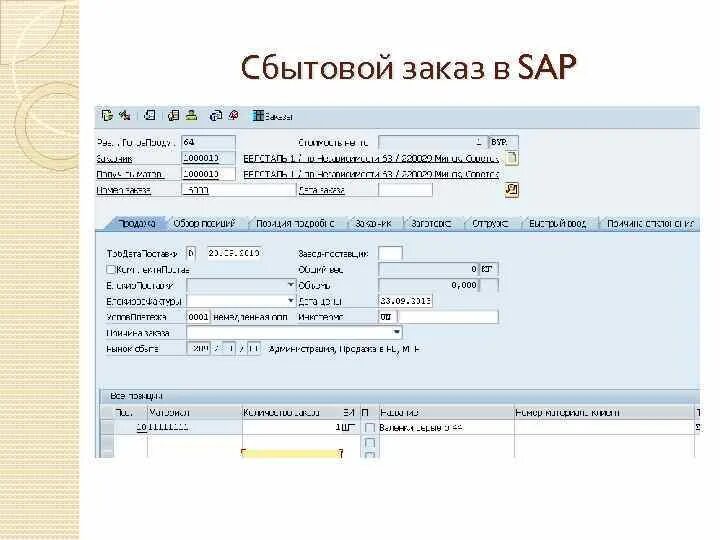Image resolution: width=720 pixels, height=540 pixels.
Task: Tick the checkbox in item row 10
Action: (369, 428)
